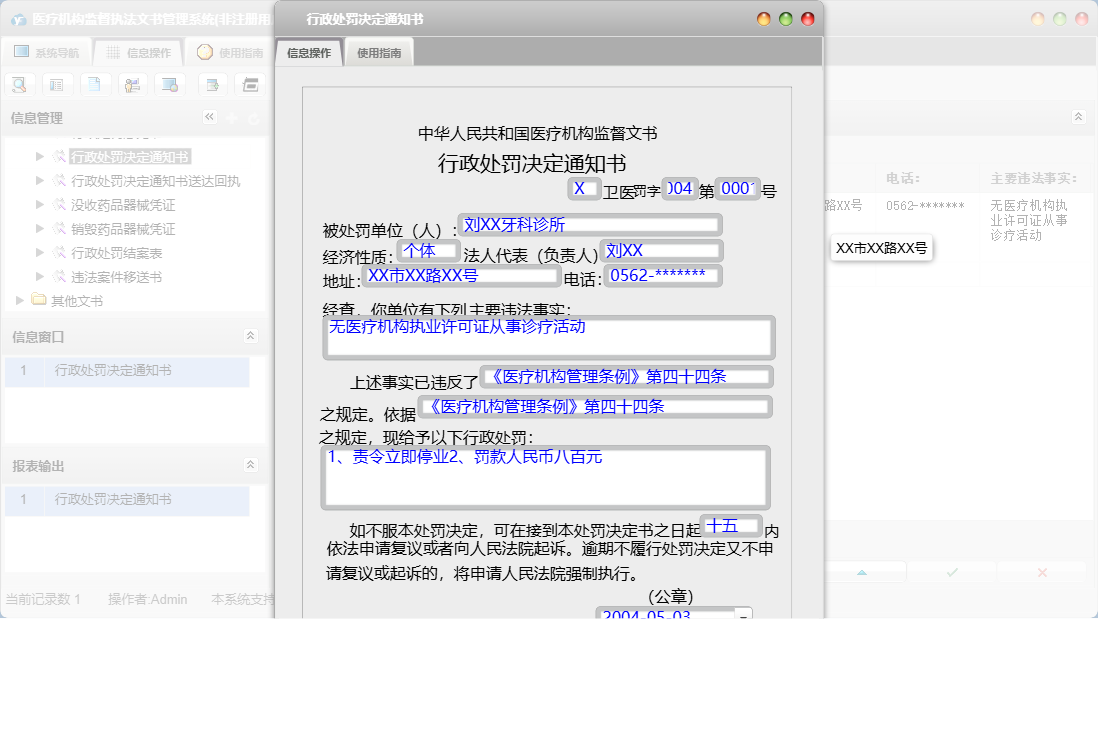Viewport: 1098px width, 745px height.
Task: Click the gavel icon beside 行政处罚结案表
Action: [60, 253]
